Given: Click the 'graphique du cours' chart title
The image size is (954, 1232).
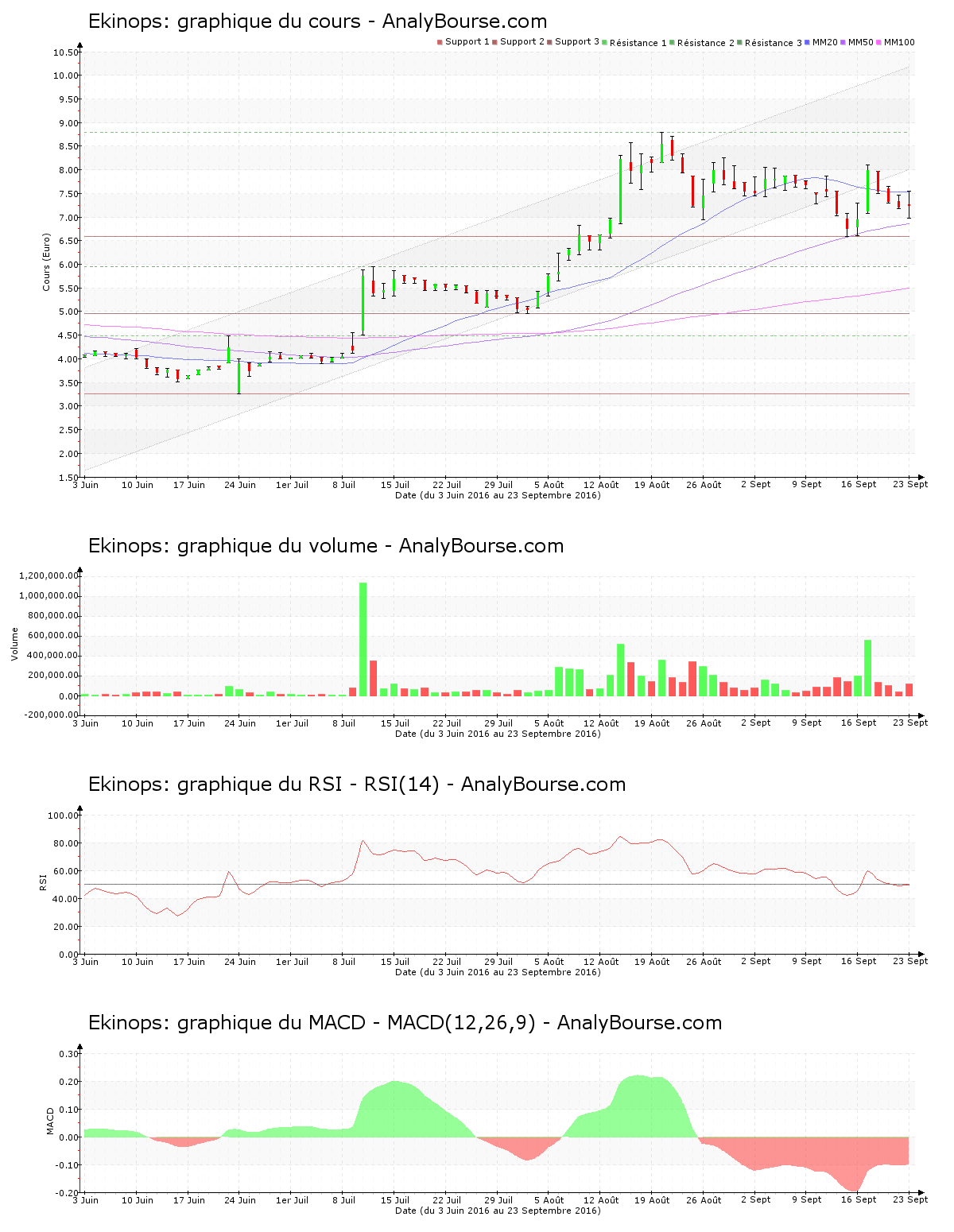Looking at the screenshot, I should click(x=317, y=21).
